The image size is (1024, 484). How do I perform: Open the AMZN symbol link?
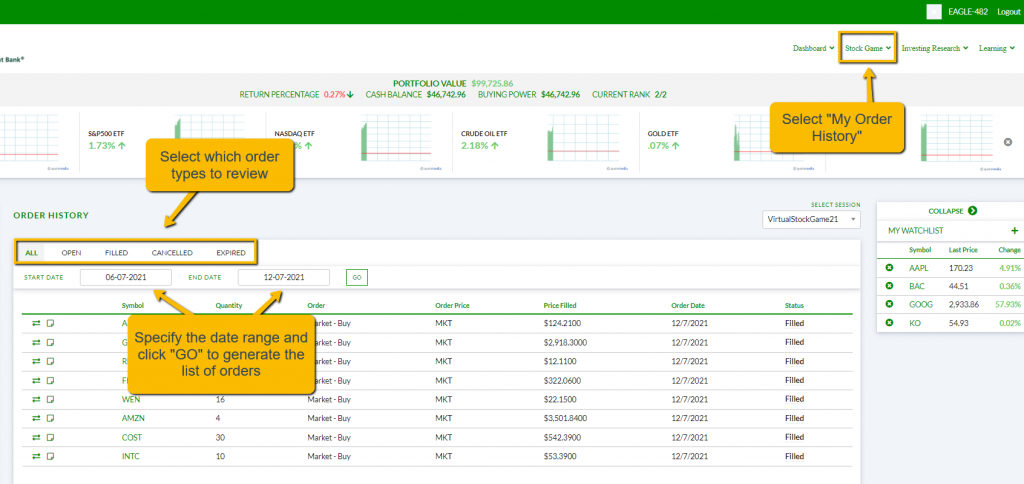pos(132,418)
